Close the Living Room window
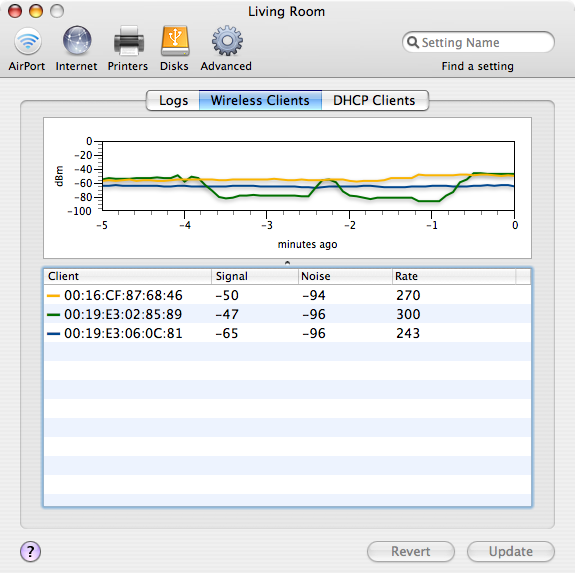 tap(15, 11)
